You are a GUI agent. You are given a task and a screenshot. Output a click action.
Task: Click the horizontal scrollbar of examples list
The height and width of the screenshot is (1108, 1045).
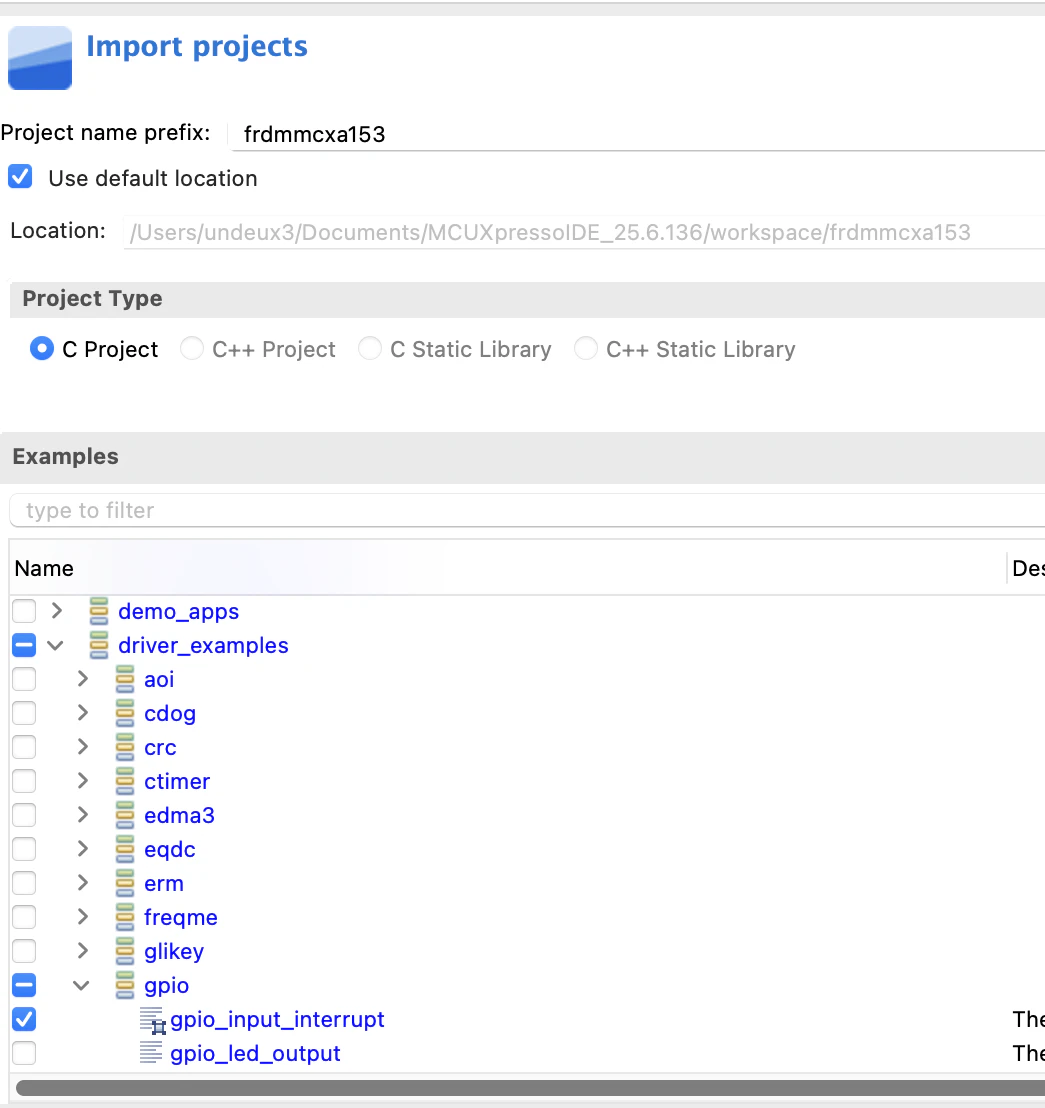coord(530,1088)
